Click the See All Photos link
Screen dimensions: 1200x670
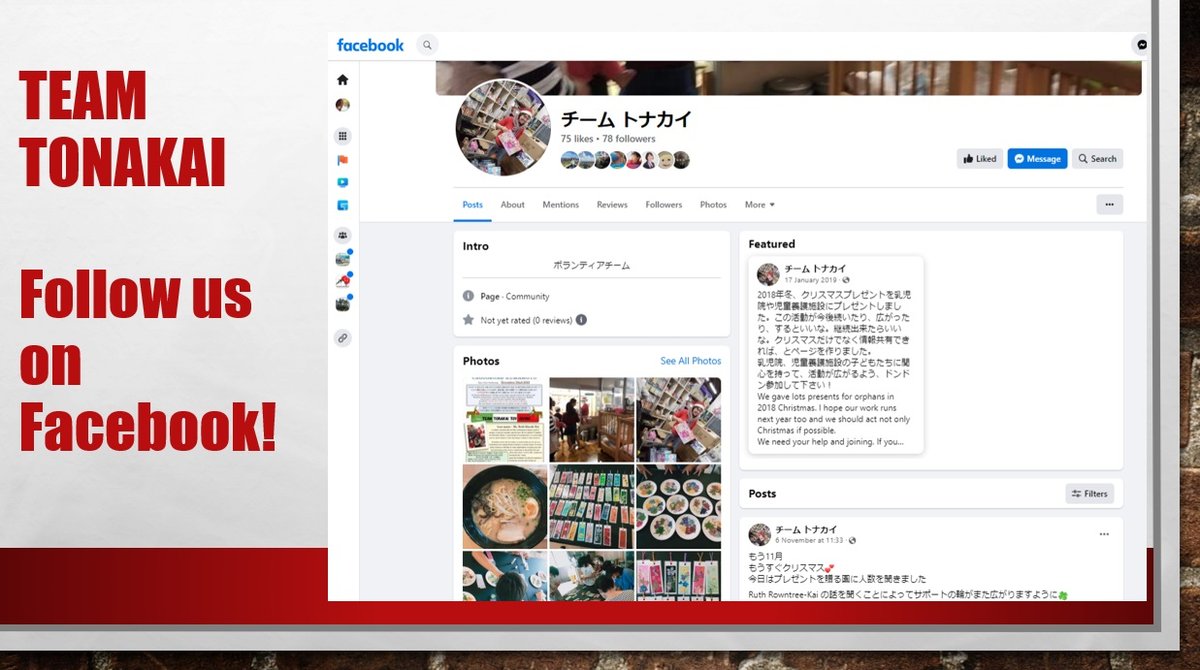click(x=690, y=361)
